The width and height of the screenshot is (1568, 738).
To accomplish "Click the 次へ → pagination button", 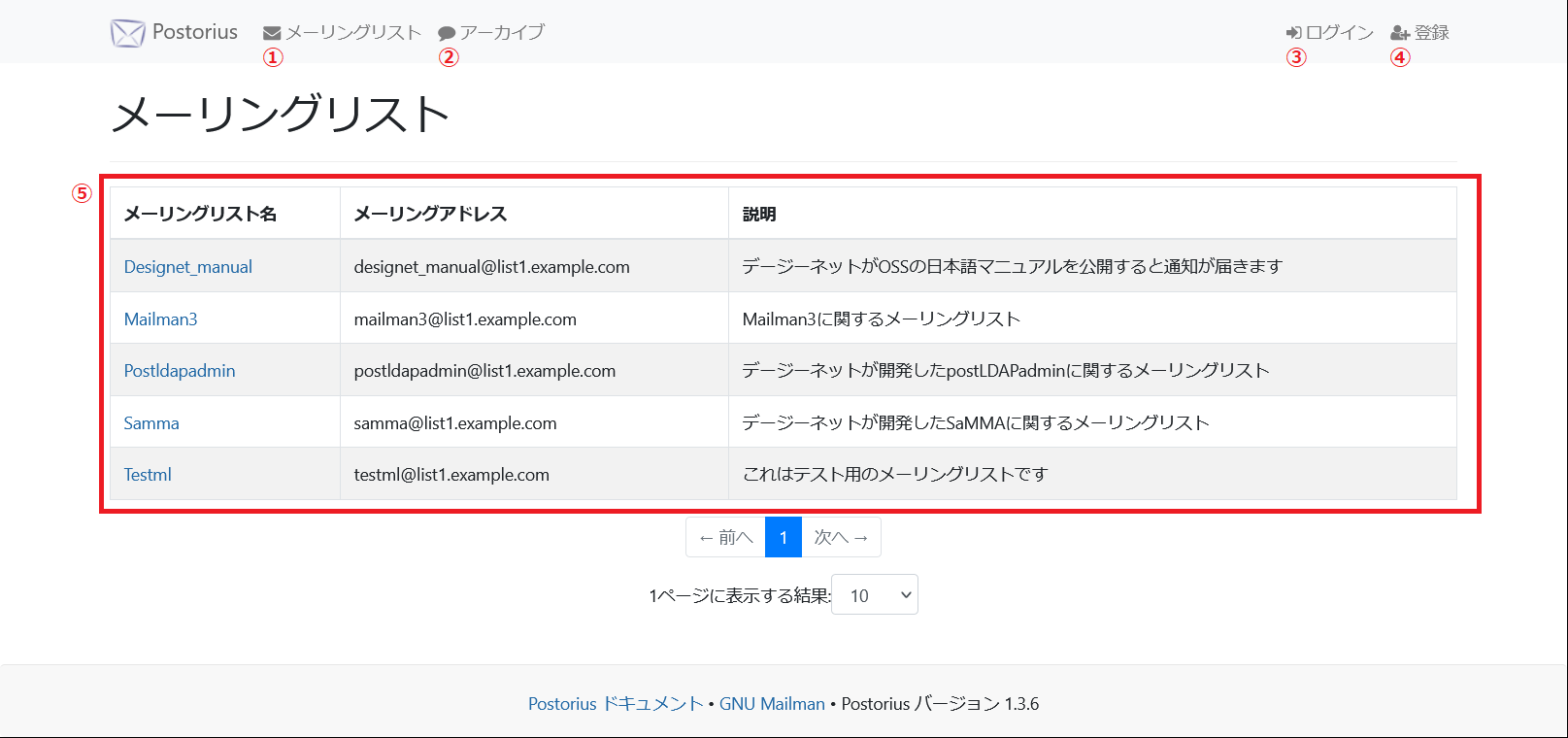I will pyautogui.click(x=841, y=537).
